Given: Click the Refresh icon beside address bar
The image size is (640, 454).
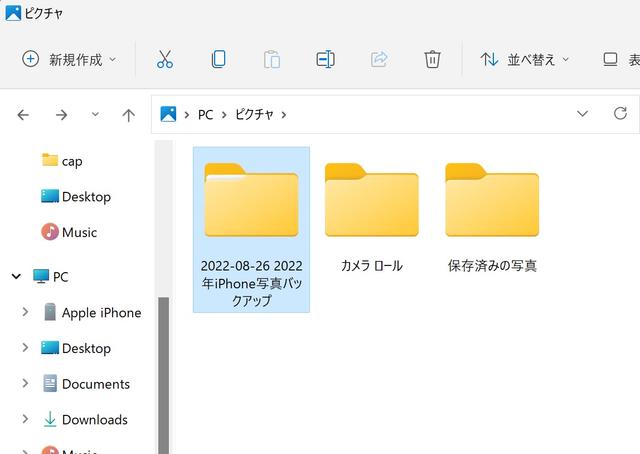Looking at the screenshot, I should [620, 114].
